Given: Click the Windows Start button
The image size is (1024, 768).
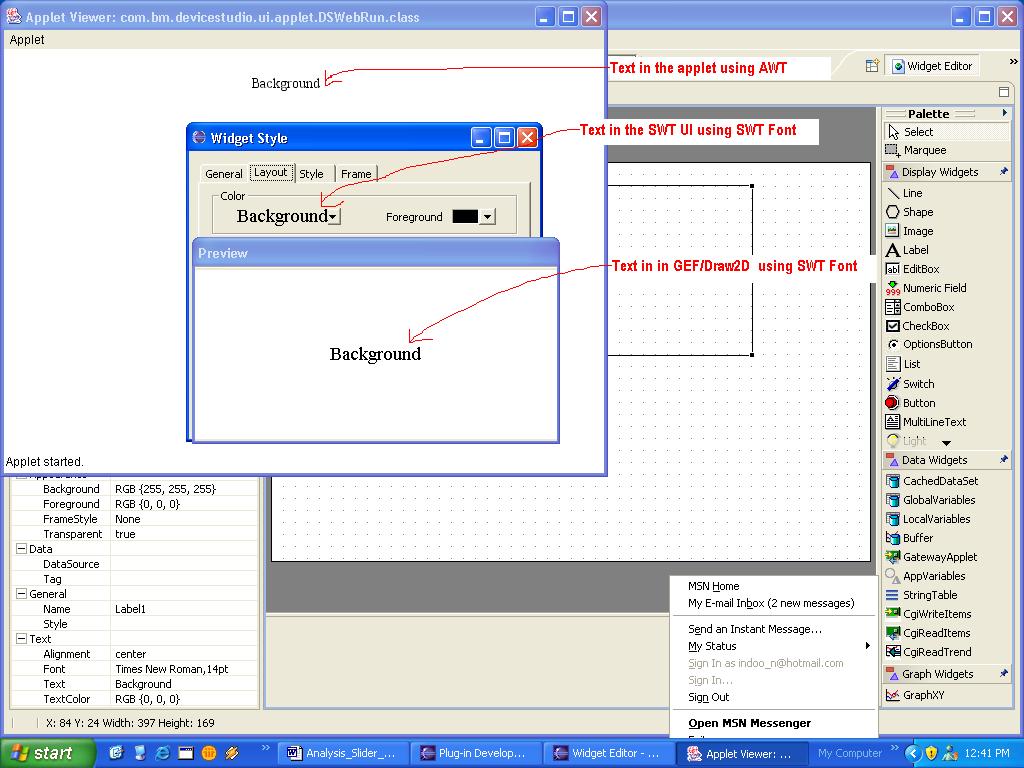Looking at the screenshot, I should 47,753.
